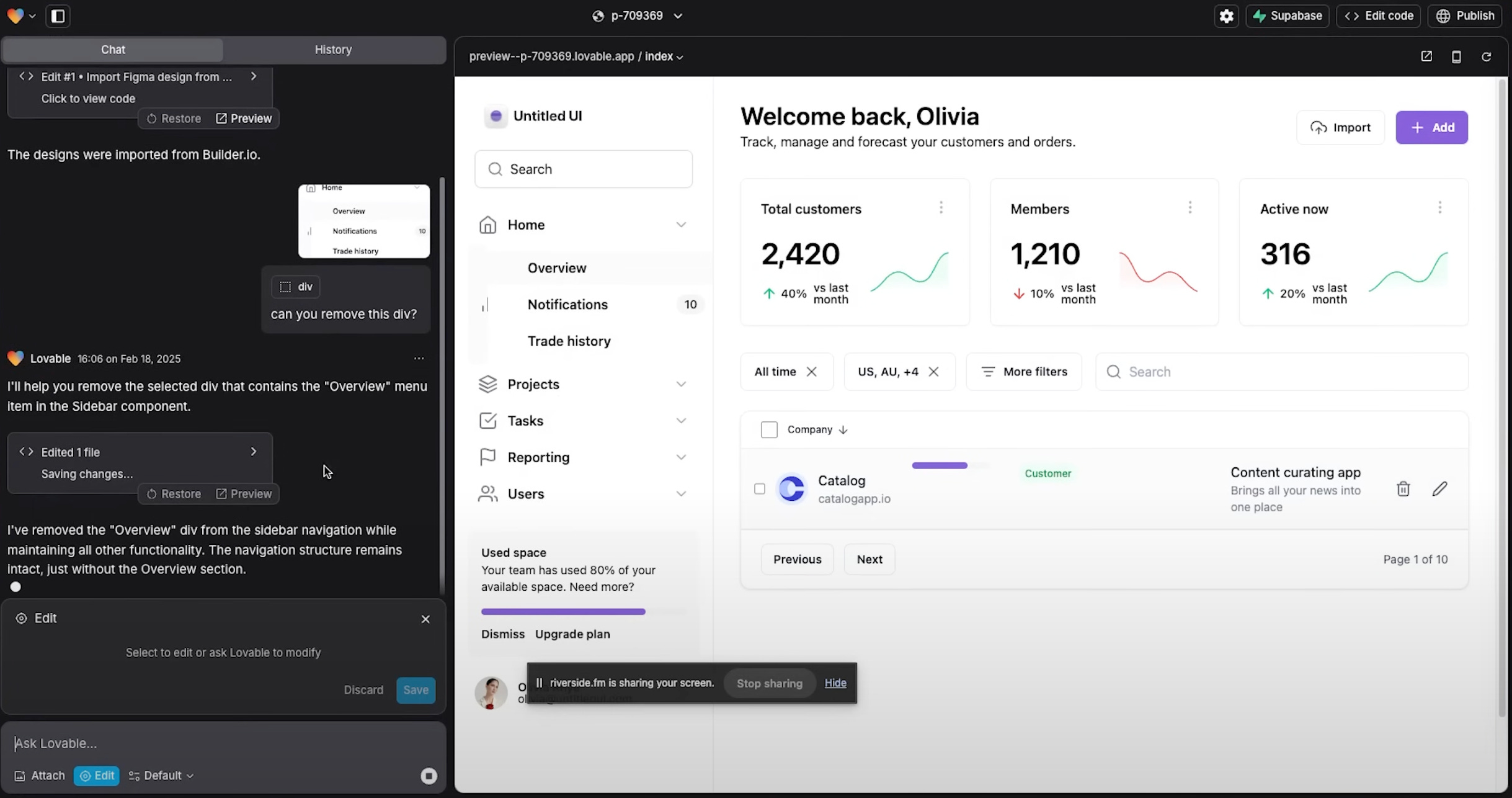Open the p-709369 project dropdown
The image size is (1512, 798).
tap(637, 16)
